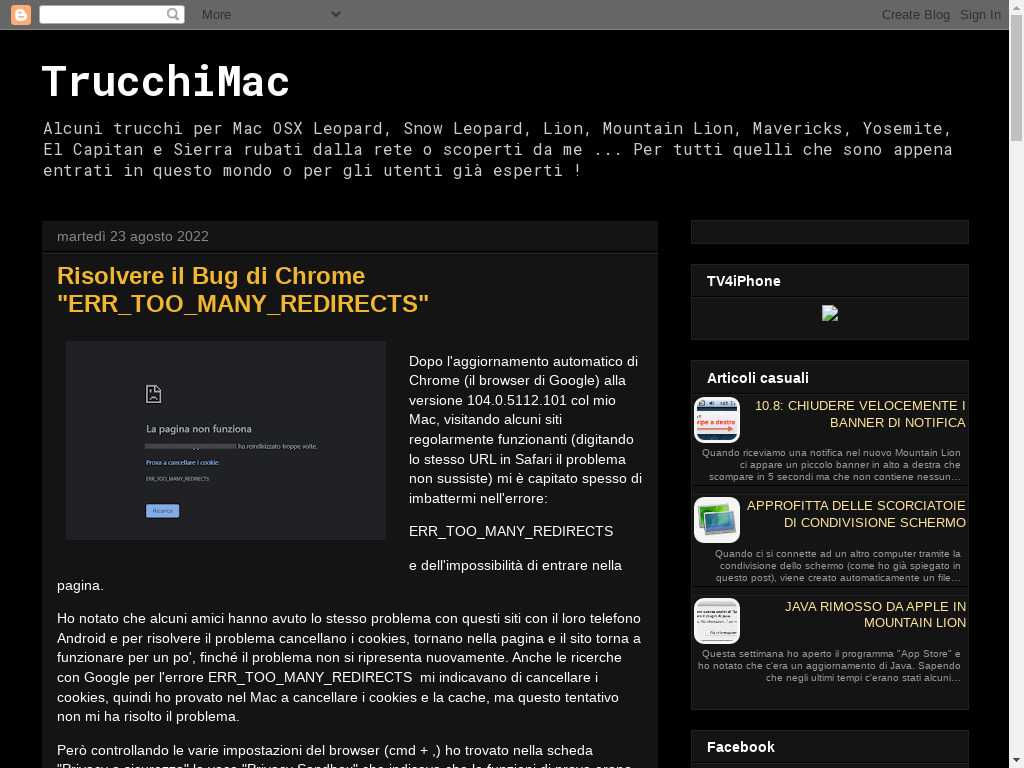Open thumbnail for Java rimosso article

coord(716,620)
